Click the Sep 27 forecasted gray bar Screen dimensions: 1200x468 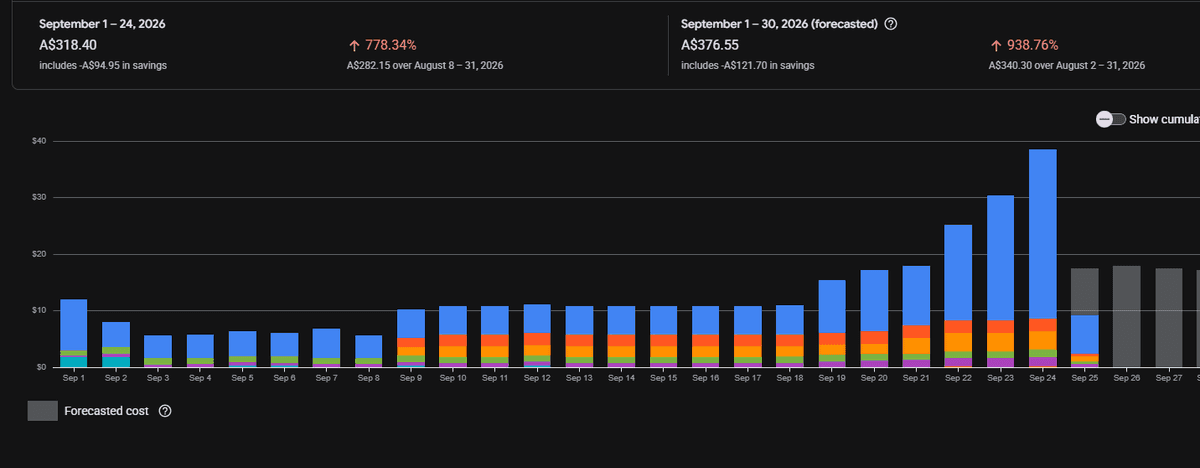(1169, 317)
